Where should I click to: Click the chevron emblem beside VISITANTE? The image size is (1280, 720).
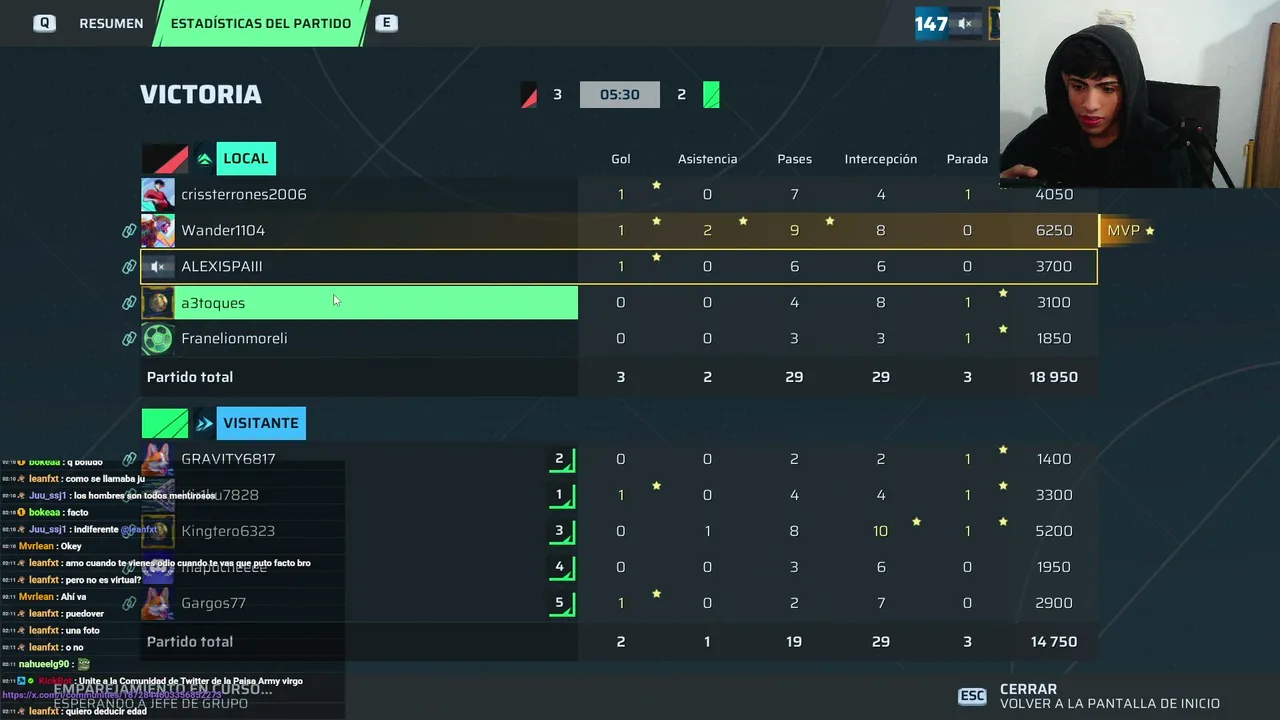point(204,423)
